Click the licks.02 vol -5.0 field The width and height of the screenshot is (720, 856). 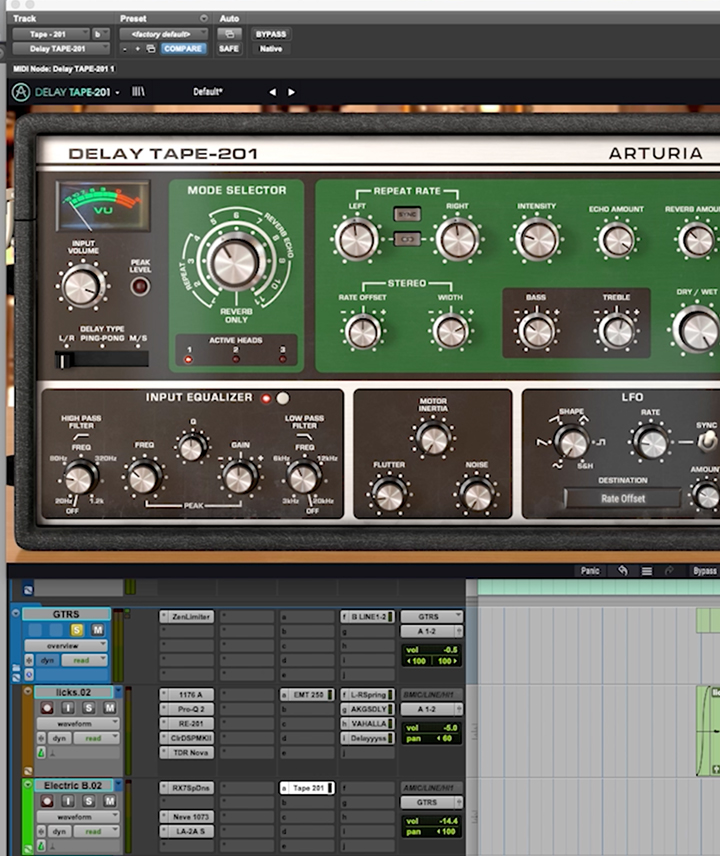click(x=431, y=728)
